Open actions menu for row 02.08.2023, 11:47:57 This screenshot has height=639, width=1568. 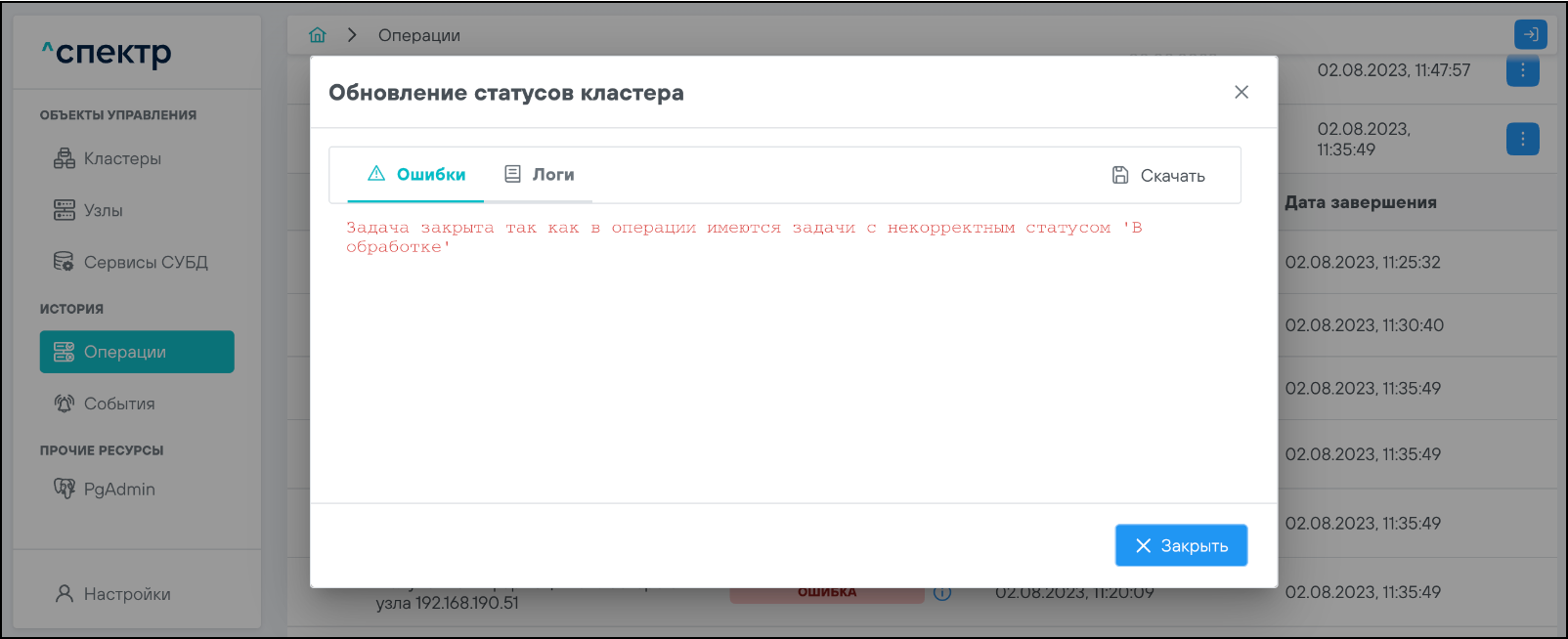1523,70
